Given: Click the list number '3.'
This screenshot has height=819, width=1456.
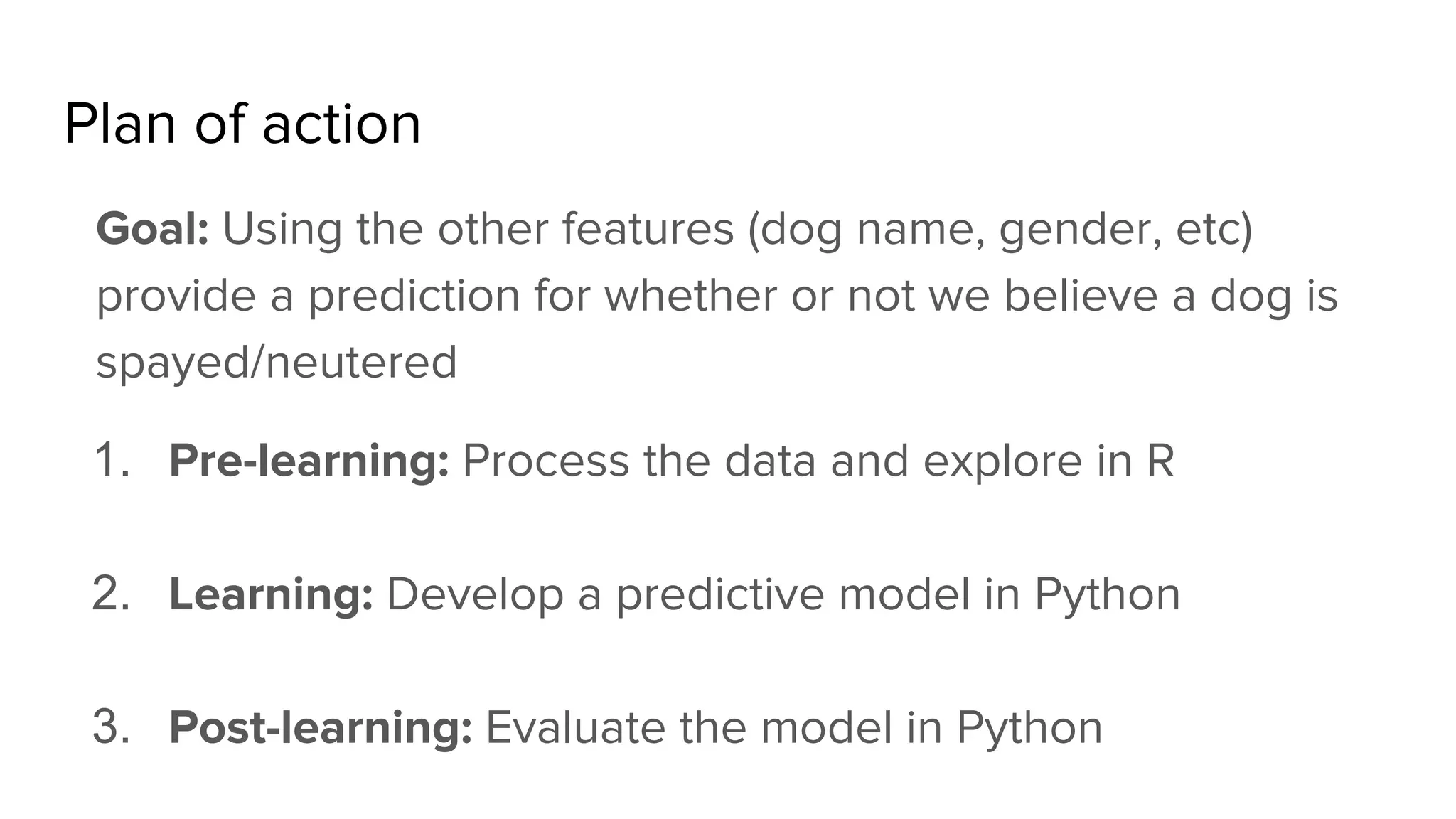Looking at the screenshot, I should (x=112, y=727).
